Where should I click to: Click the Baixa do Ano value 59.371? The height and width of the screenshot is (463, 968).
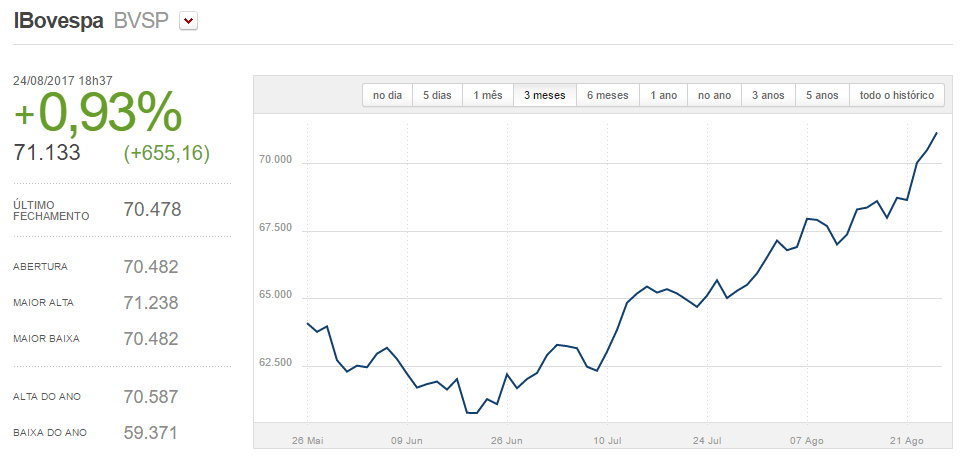[151, 433]
